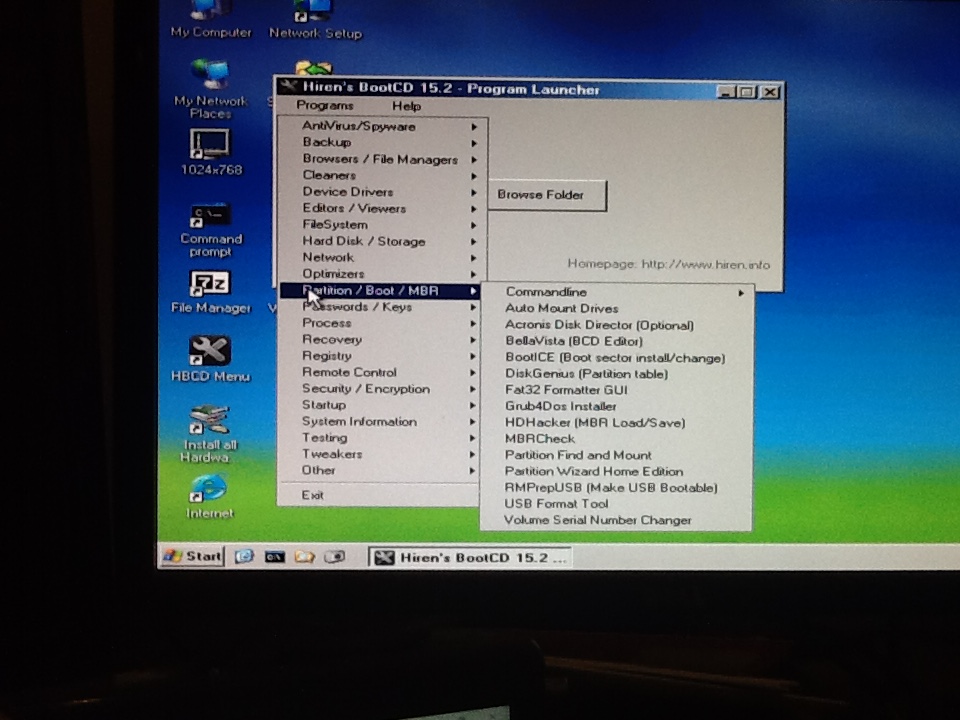960x720 pixels.
Task: Launch Partition Wizard Home Edition
Action: coord(617,471)
